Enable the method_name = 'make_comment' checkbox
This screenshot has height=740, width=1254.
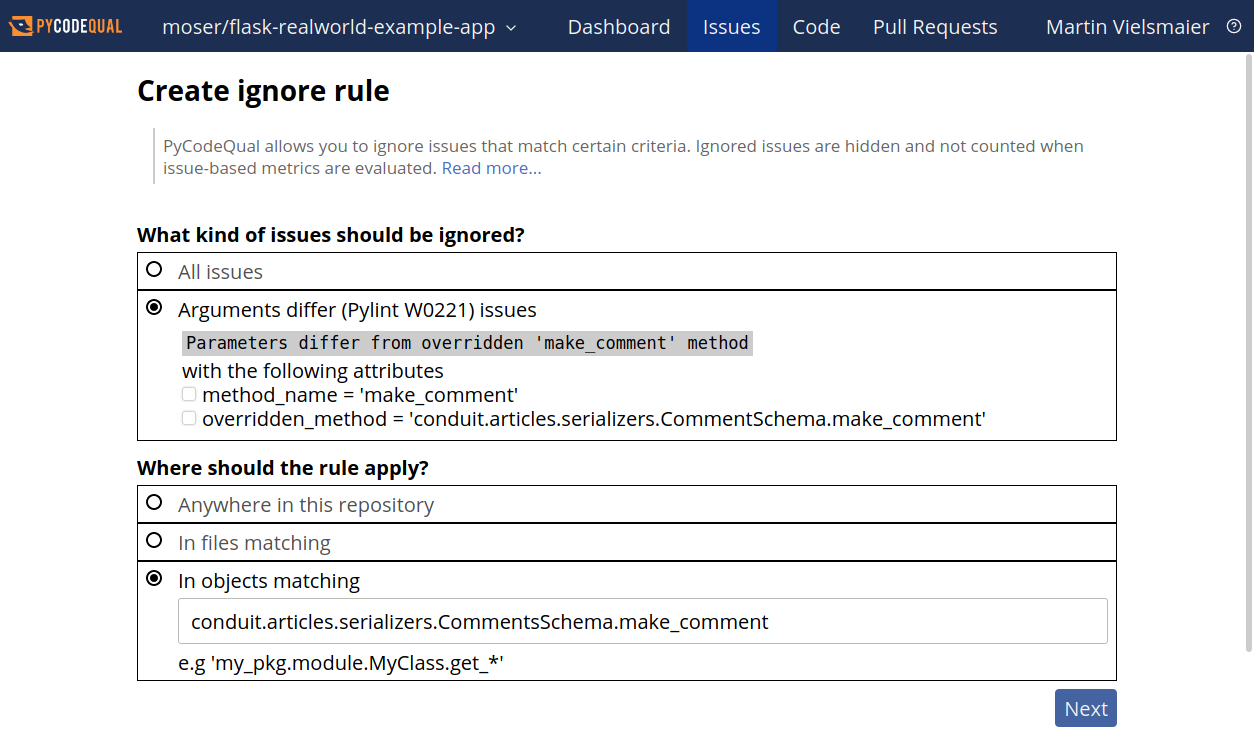pos(189,394)
